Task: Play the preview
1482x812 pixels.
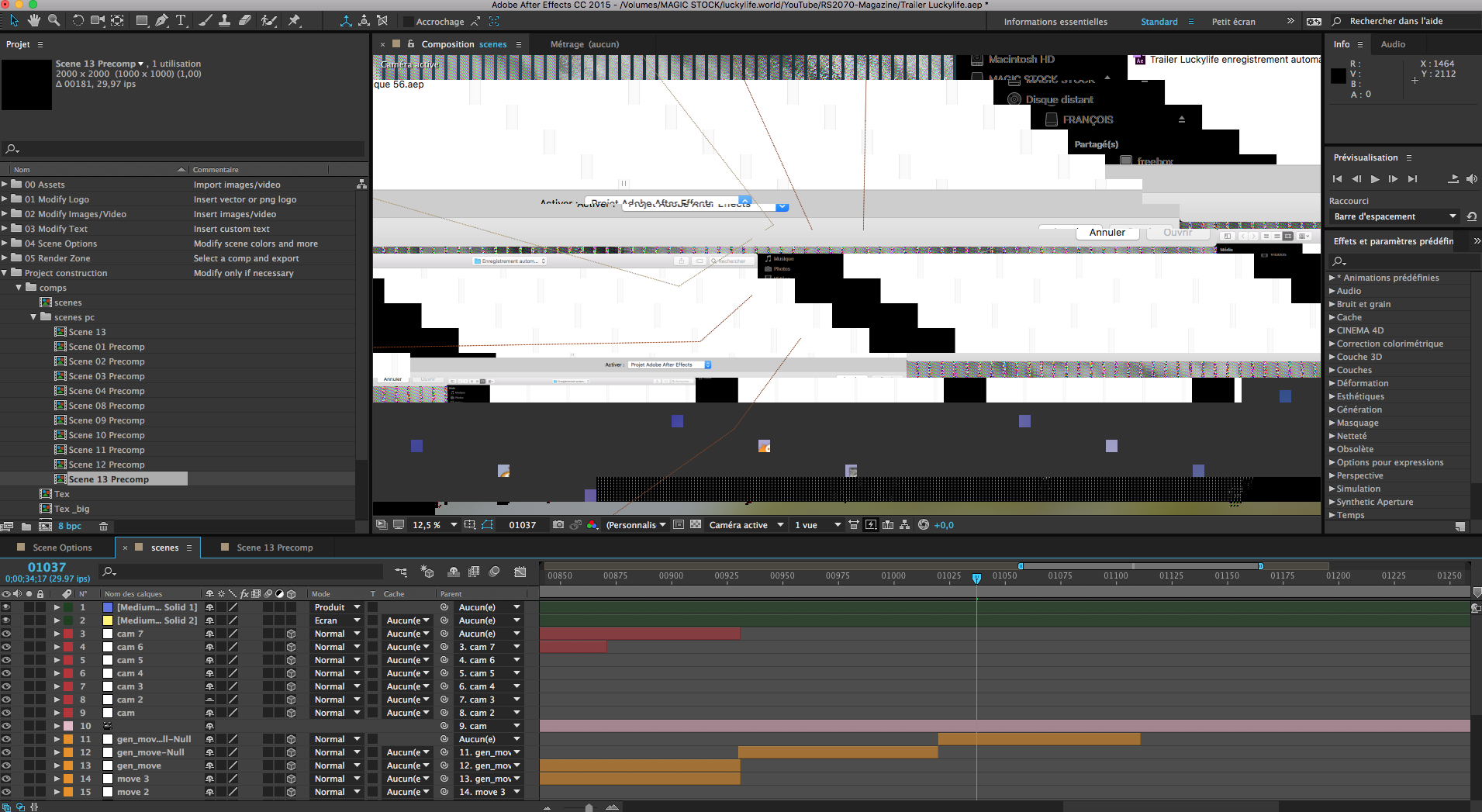Action: pos(1375,179)
